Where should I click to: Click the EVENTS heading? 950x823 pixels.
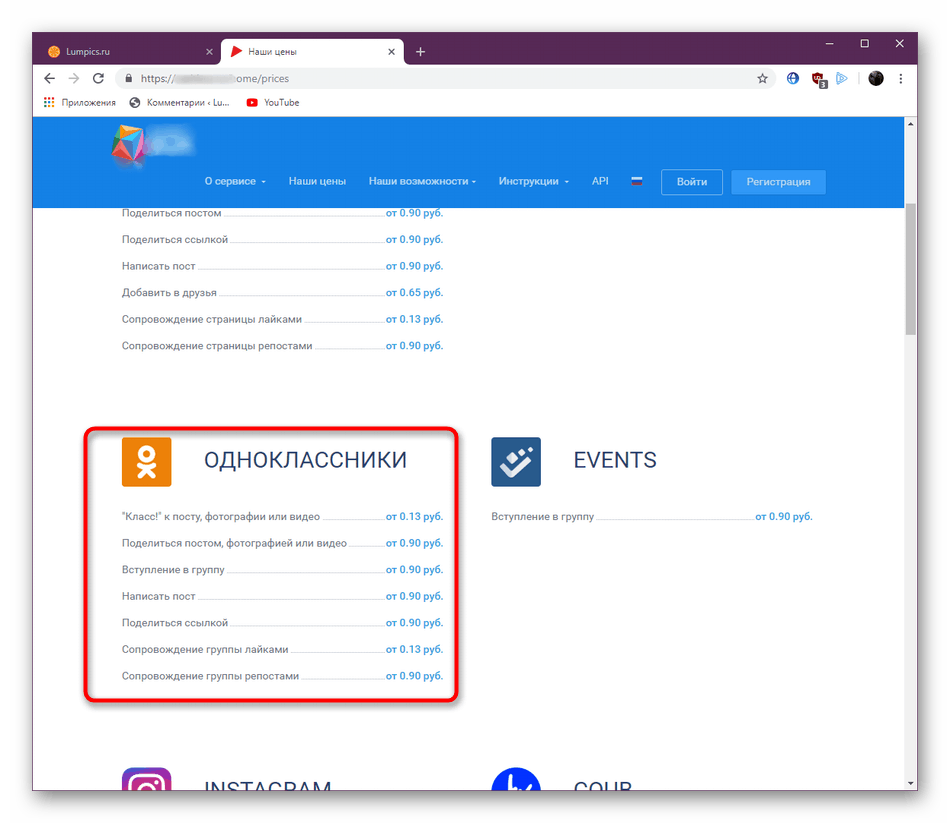(615, 460)
